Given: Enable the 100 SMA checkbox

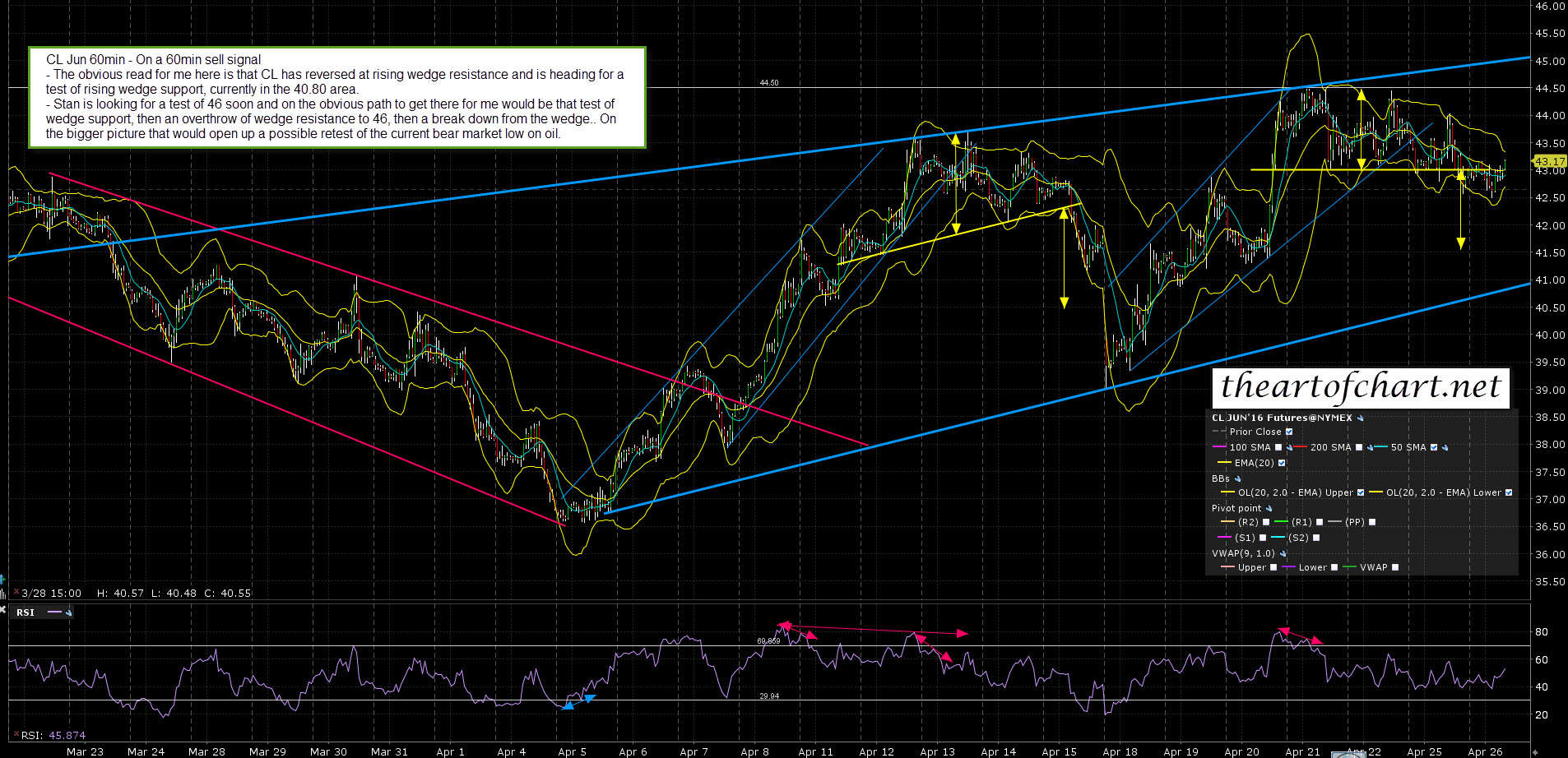Looking at the screenshot, I should tap(1278, 448).
